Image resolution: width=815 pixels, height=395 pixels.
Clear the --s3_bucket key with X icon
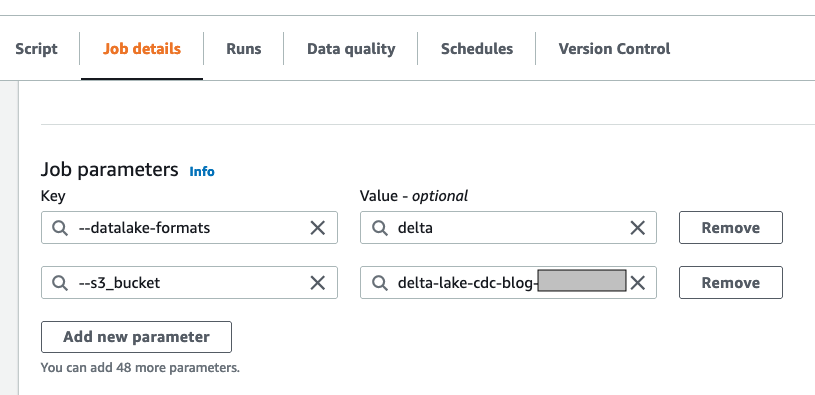coord(318,283)
